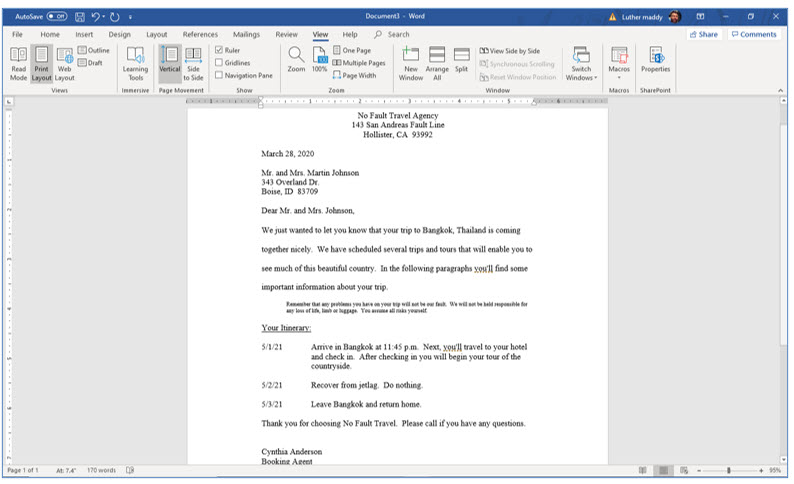This screenshot has width=794, height=484.
Task: Open the Zoom dialog magnifier
Action: tap(296, 60)
